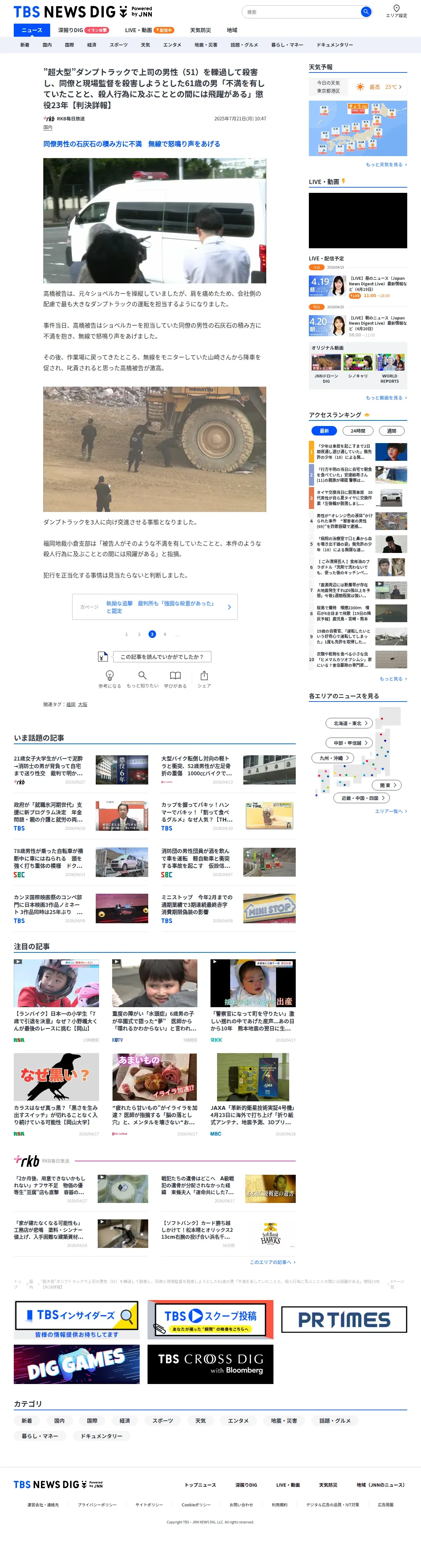
Task: Click the シェア share icon
Action: (204, 675)
